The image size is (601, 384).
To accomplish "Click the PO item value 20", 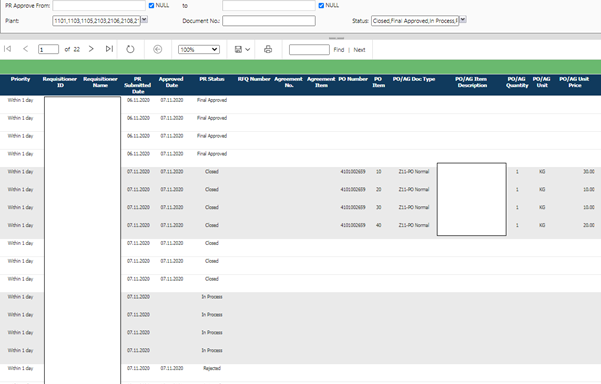I will [379, 190].
